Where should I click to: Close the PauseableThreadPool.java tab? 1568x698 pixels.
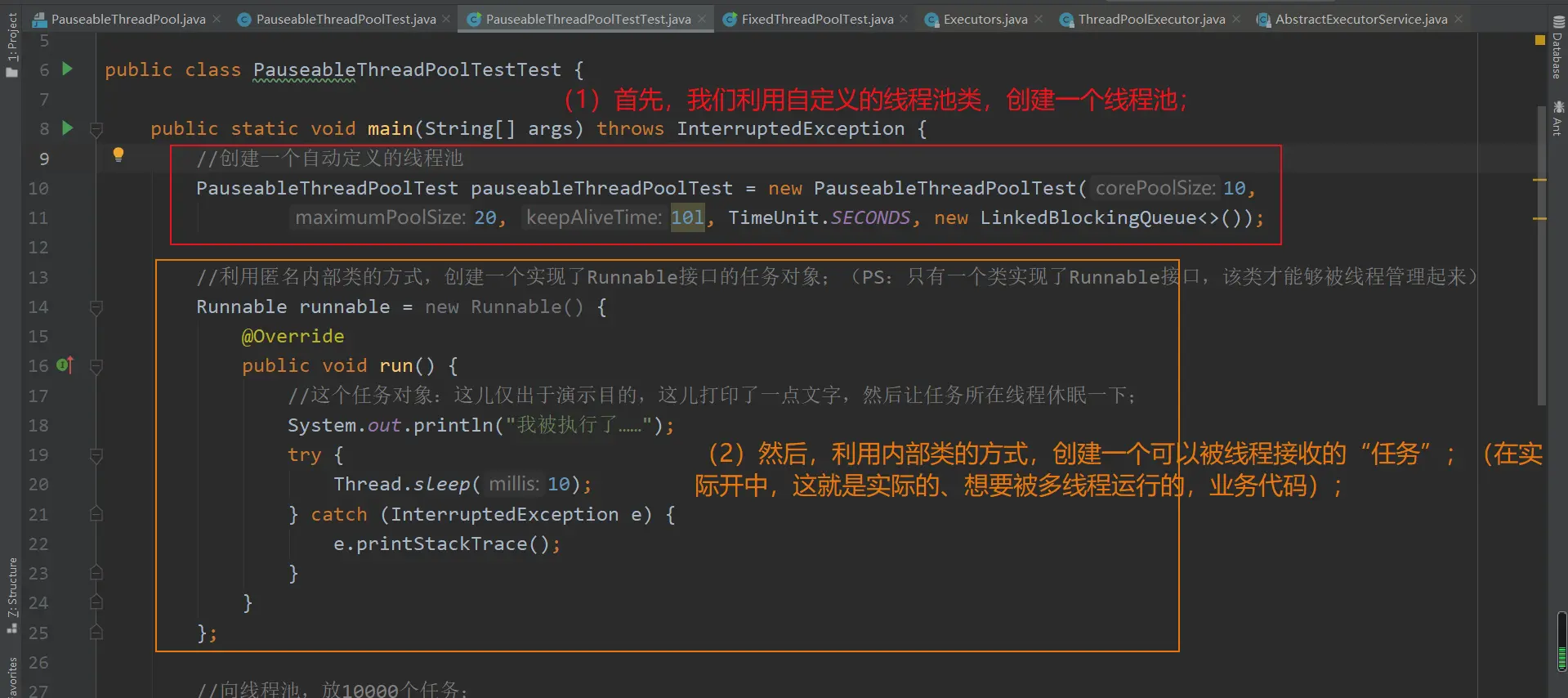click(217, 19)
